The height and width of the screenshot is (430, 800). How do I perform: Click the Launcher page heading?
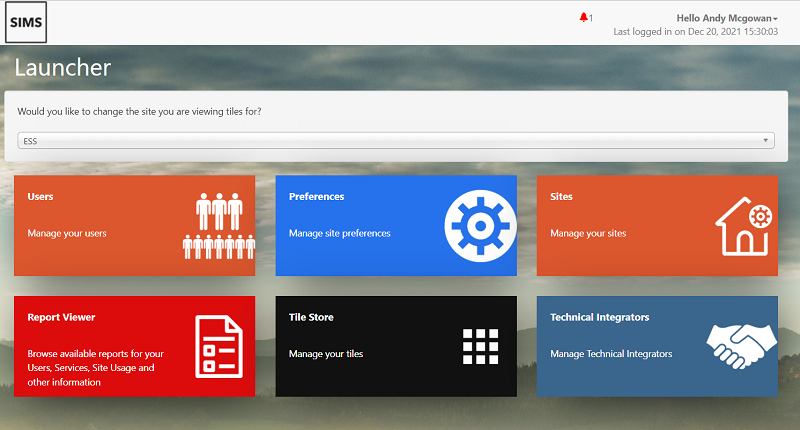62,67
